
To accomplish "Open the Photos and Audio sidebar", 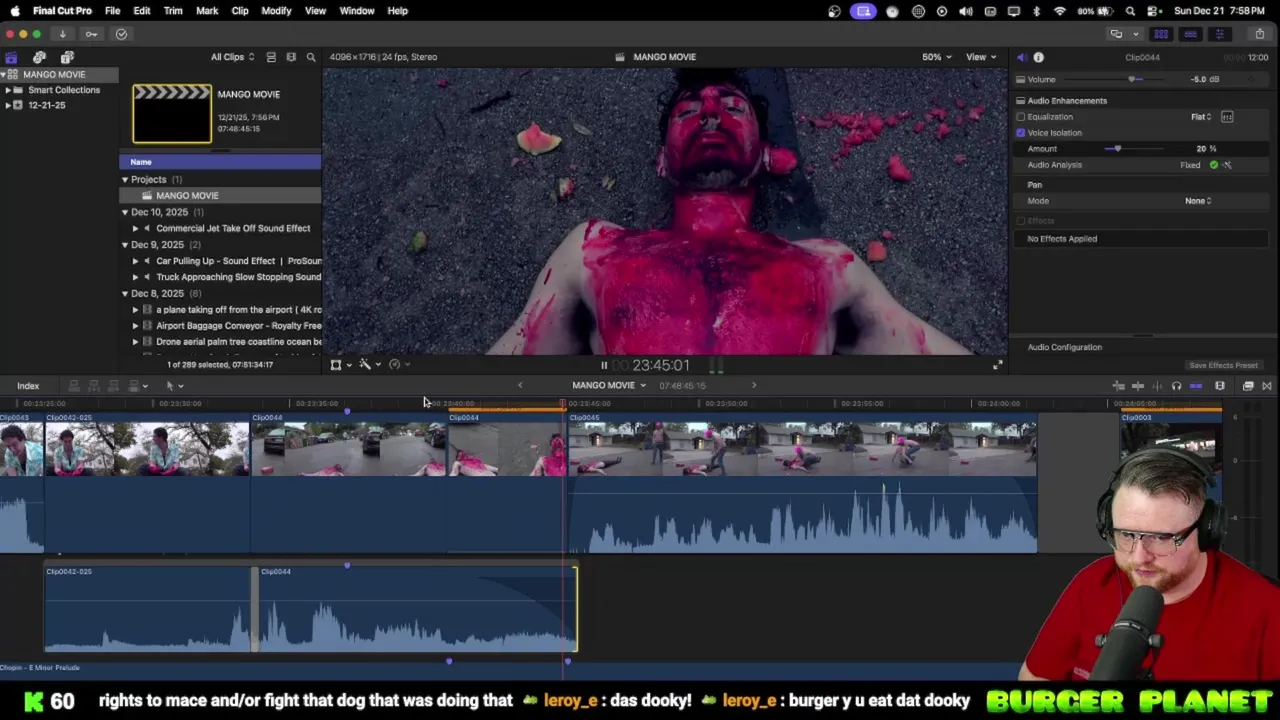I will [x=39, y=57].
